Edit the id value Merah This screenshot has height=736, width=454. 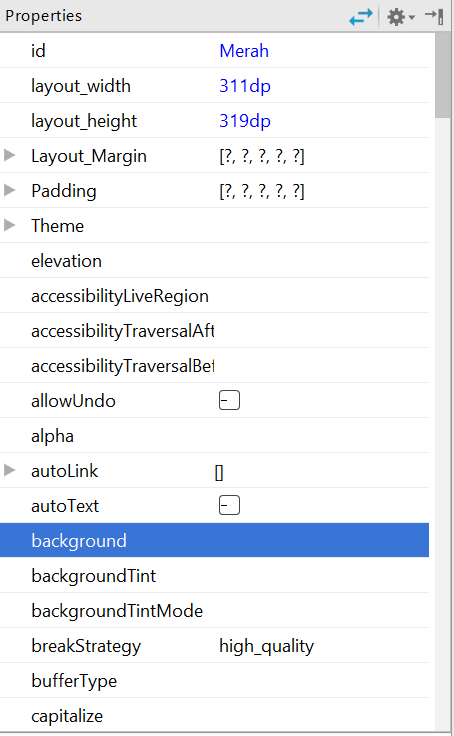click(x=244, y=51)
